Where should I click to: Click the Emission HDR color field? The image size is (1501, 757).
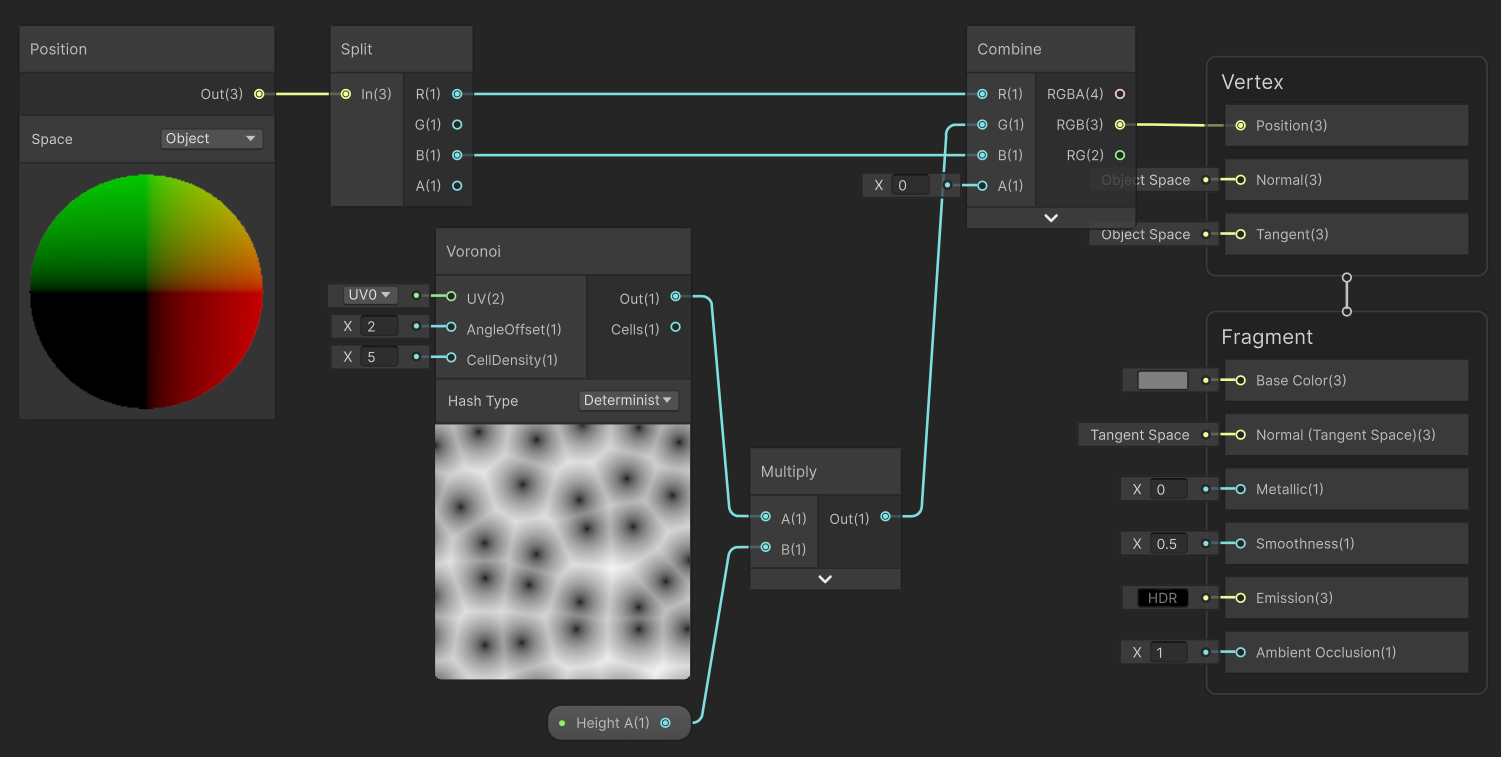(x=1163, y=598)
